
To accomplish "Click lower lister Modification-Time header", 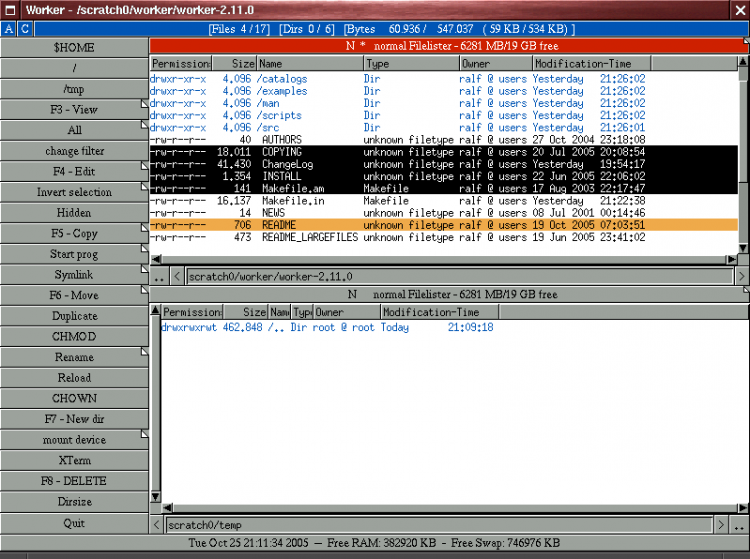I will [440, 312].
